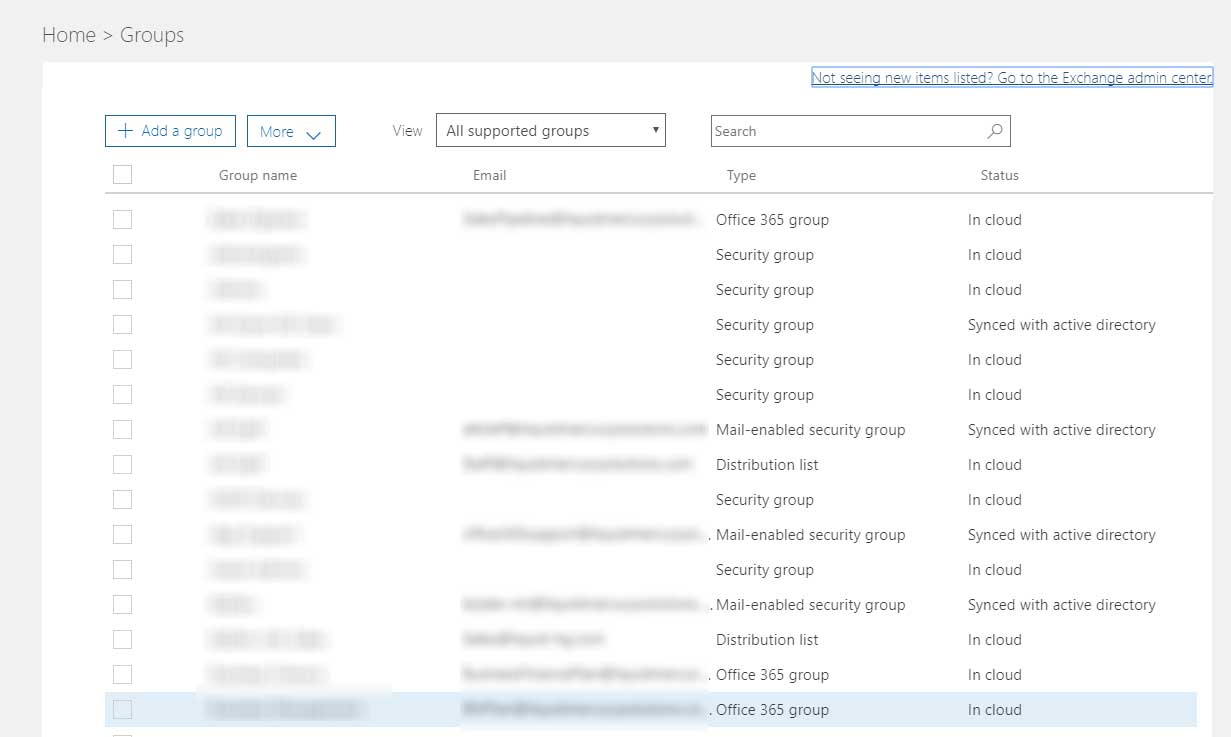
Task: Select the checkbox on the highlighted bottom row
Action: pyautogui.click(x=122, y=710)
